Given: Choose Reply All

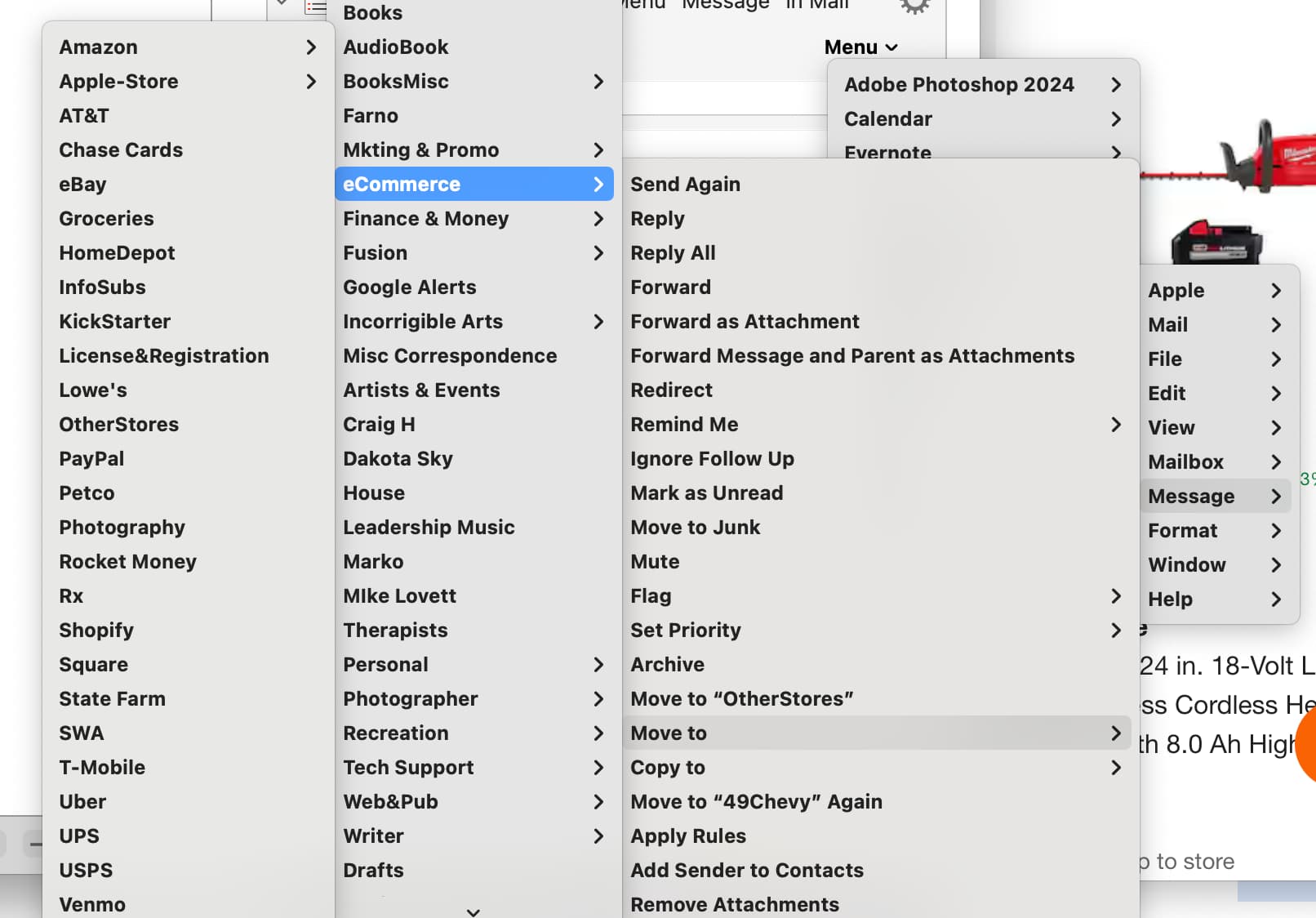Looking at the screenshot, I should click(x=877, y=253).
